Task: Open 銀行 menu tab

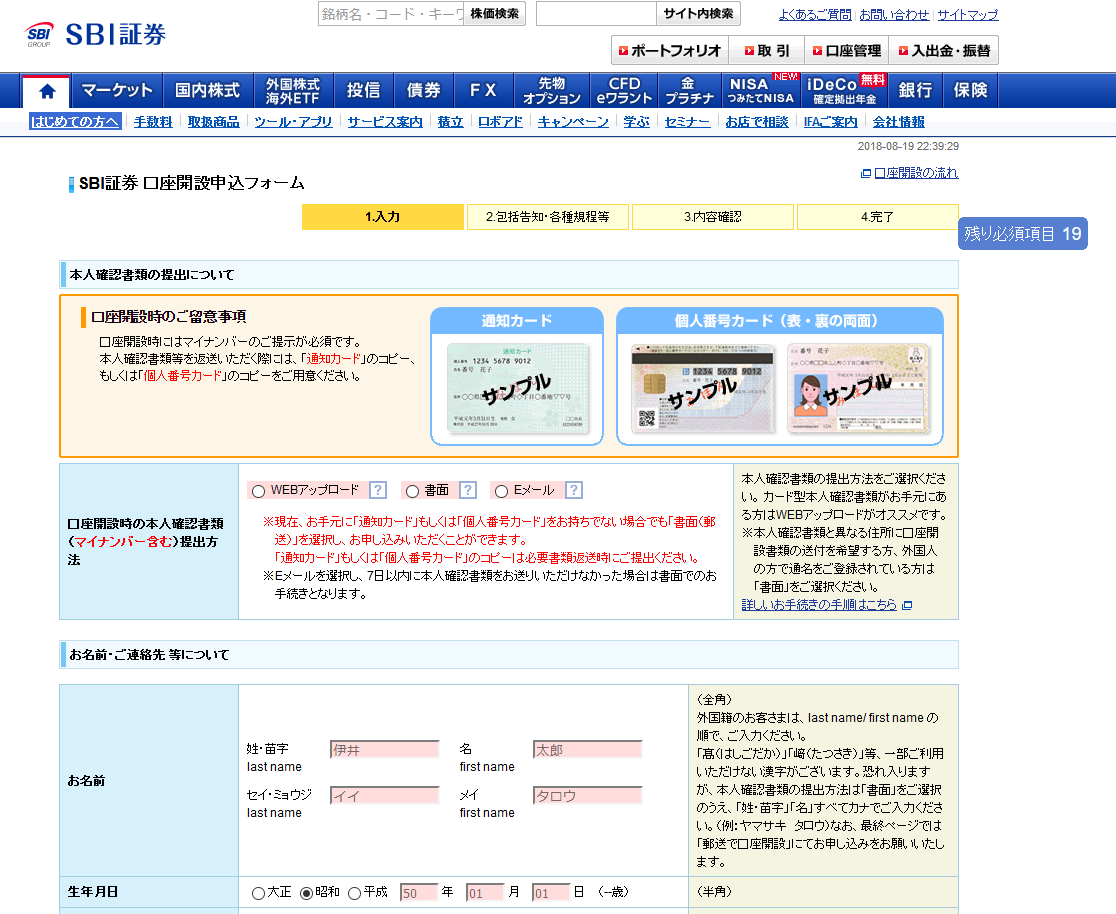Action: pos(915,90)
